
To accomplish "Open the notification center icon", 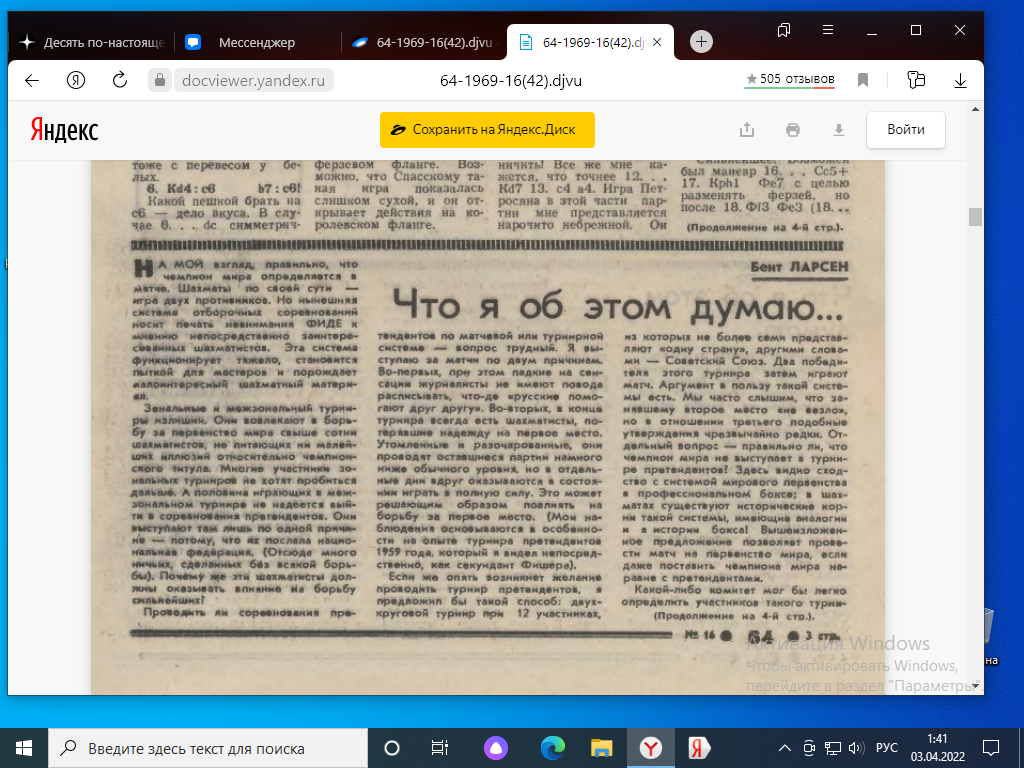I will click(x=991, y=748).
